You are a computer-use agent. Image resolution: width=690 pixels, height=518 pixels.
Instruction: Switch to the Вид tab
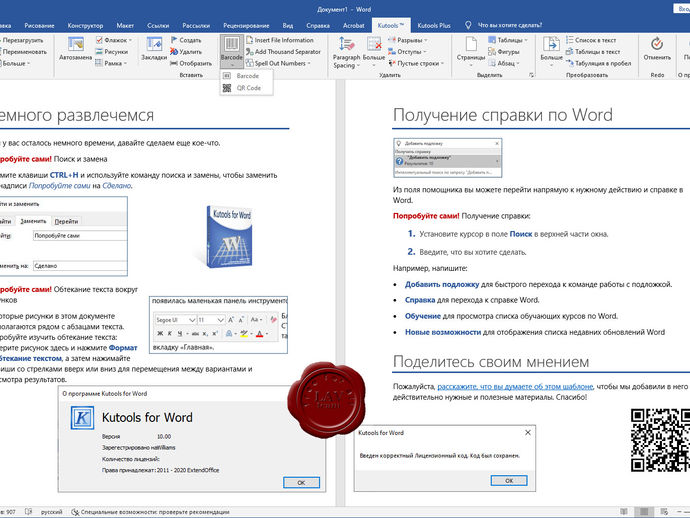(x=288, y=26)
